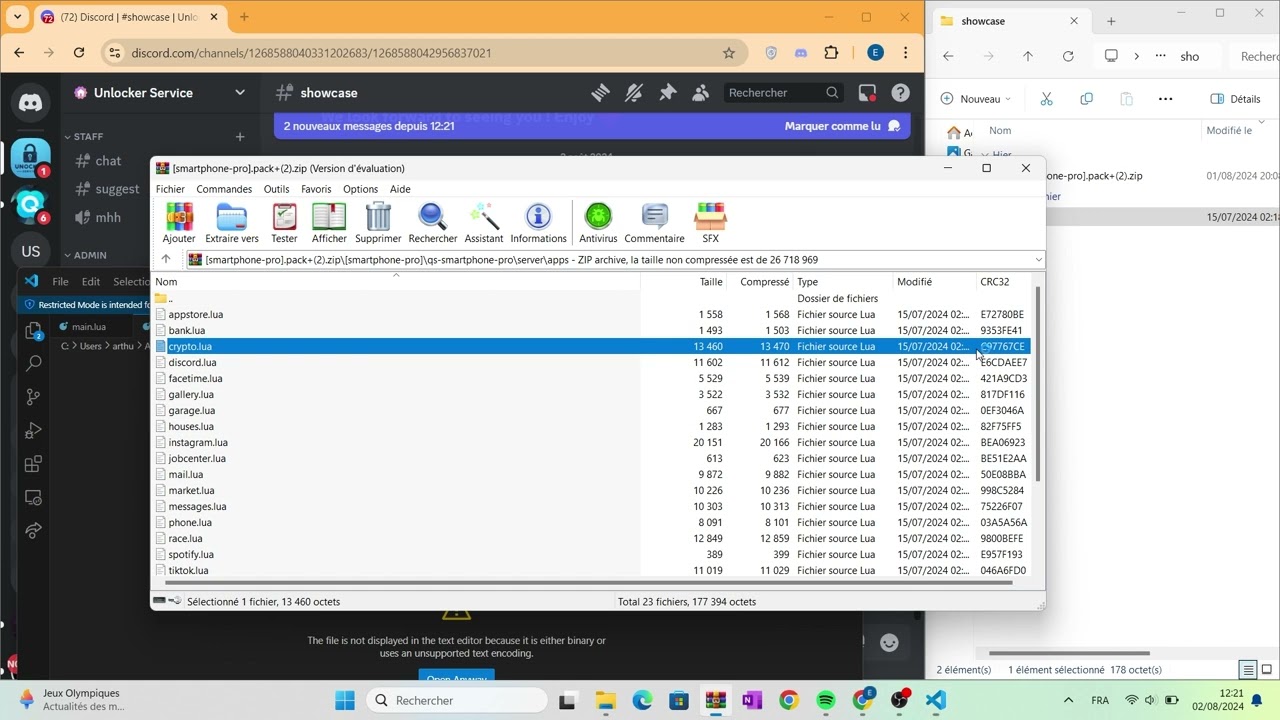Image resolution: width=1280 pixels, height=720 pixels.
Task: Open Chrome tab search dropdown arrow
Action: [17, 17]
